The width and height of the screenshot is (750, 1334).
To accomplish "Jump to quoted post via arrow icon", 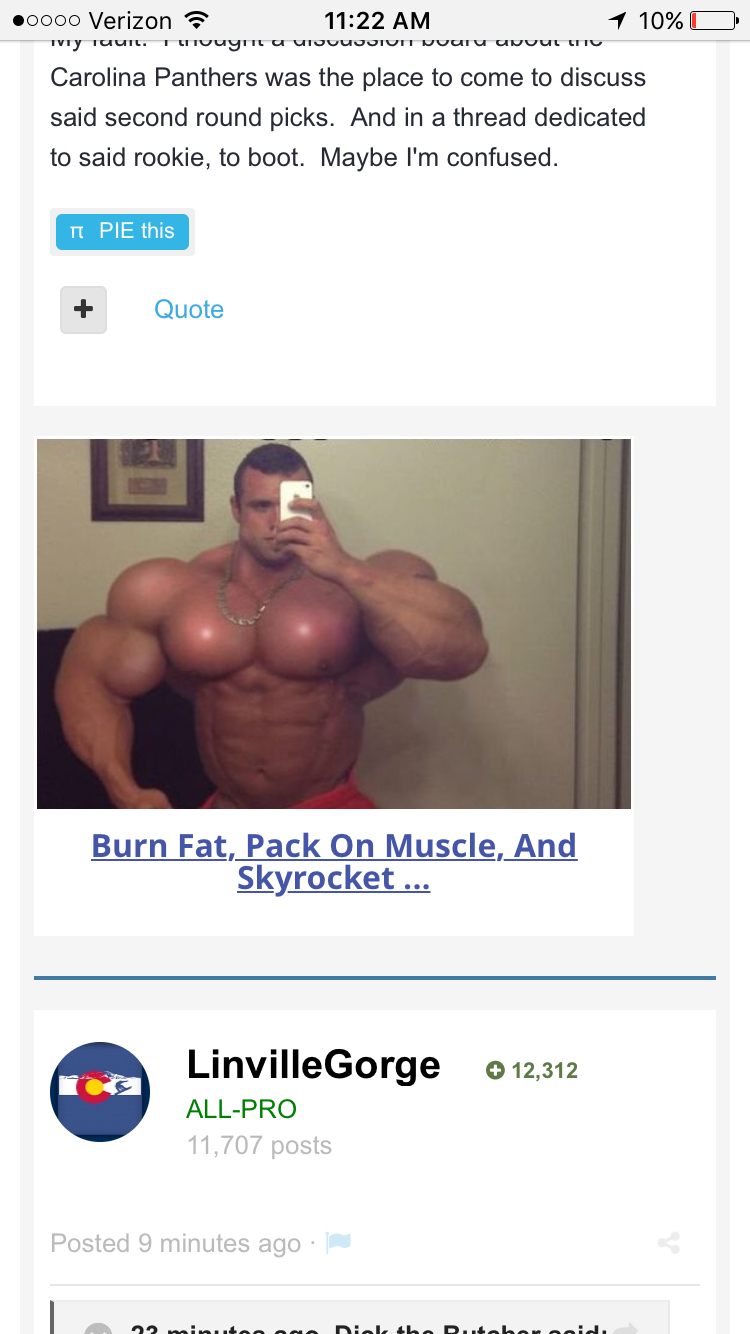I will tap(626, 1328).
